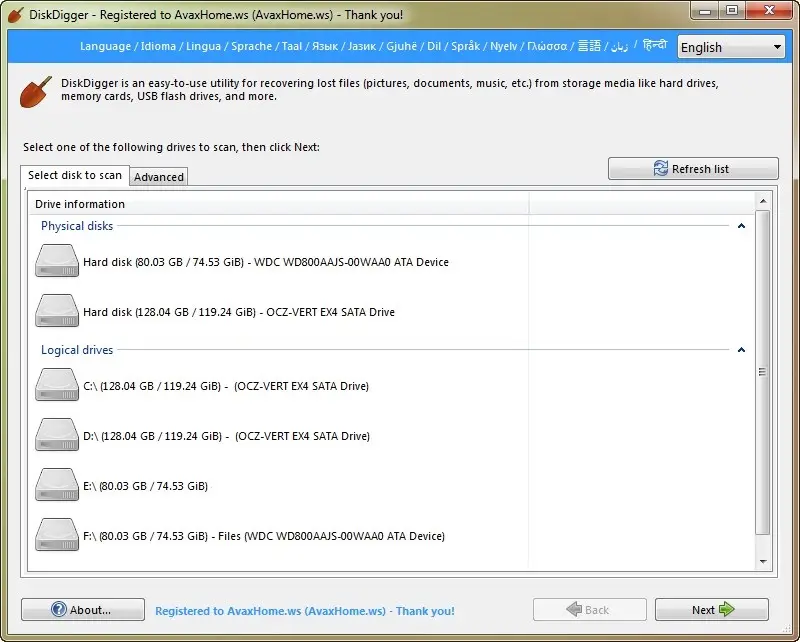Click the OCZ-VERT EX4 physical hard disk icon
The height and width of the screenshot is (642, 800).
click(x=57, y=310)
